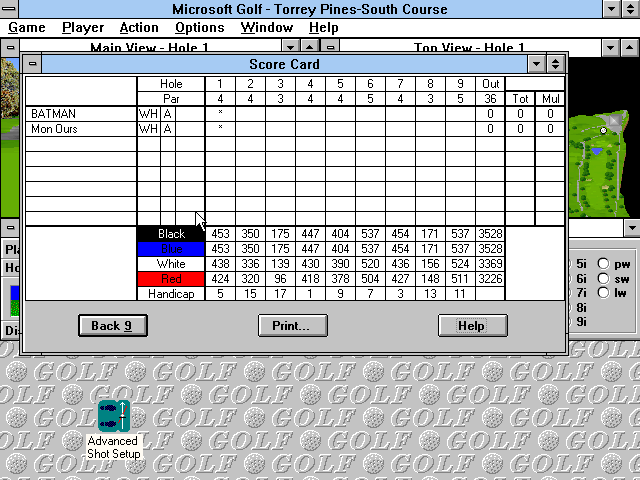Minimize the Score Card window

coord(536,64)
